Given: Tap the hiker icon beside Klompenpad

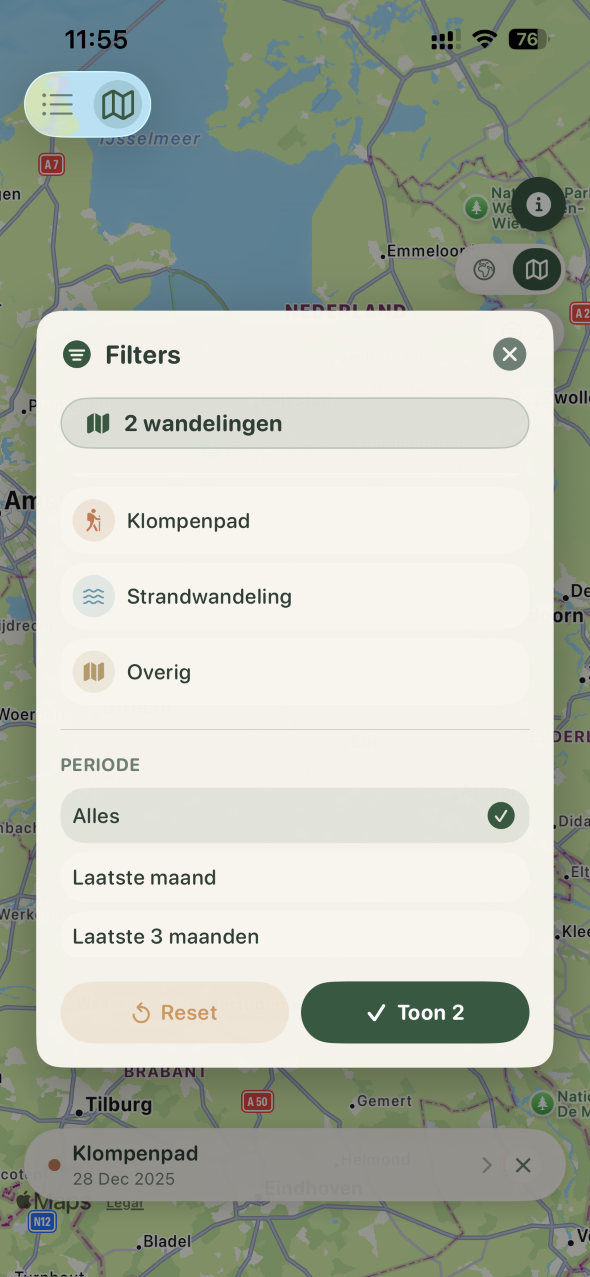Looking at the screenshot, I should pos(93,520).
